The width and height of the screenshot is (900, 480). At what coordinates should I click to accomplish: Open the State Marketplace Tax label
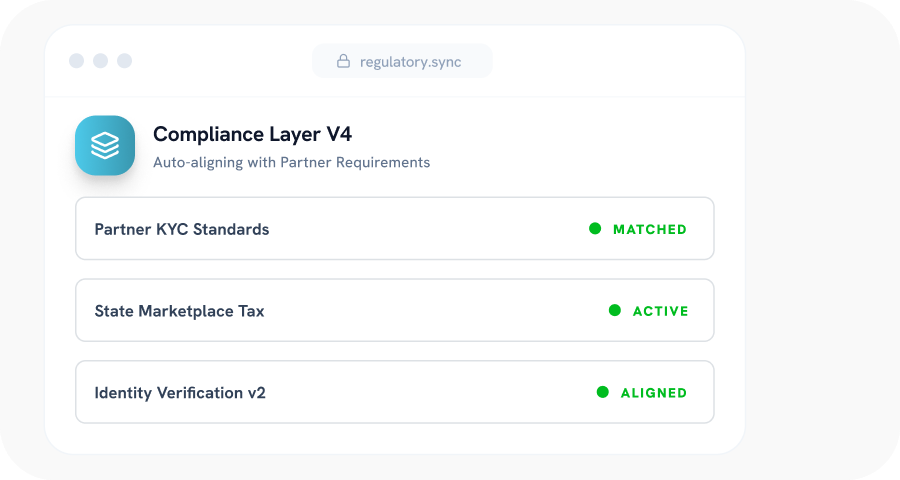179,311
